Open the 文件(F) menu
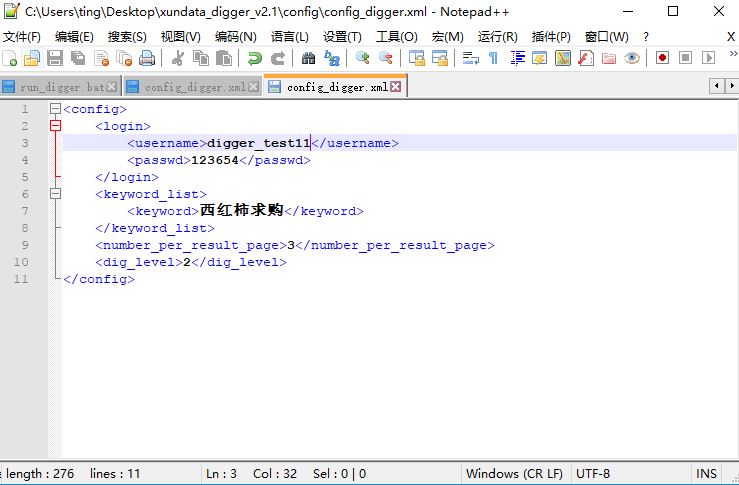 [x=22, y=37]
